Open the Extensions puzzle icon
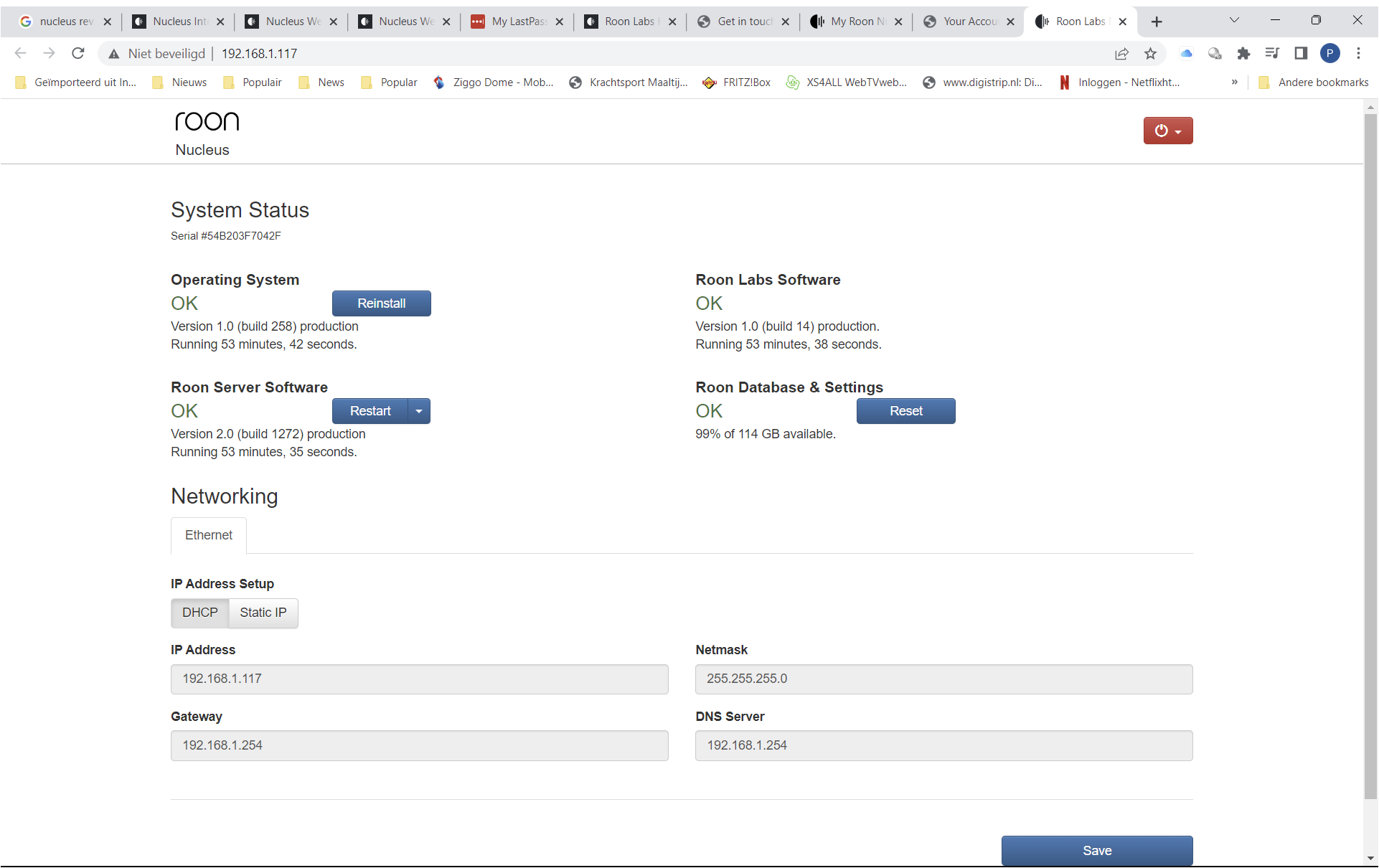The height and width of the screenshot is (868, 1379). point(1243,54)
